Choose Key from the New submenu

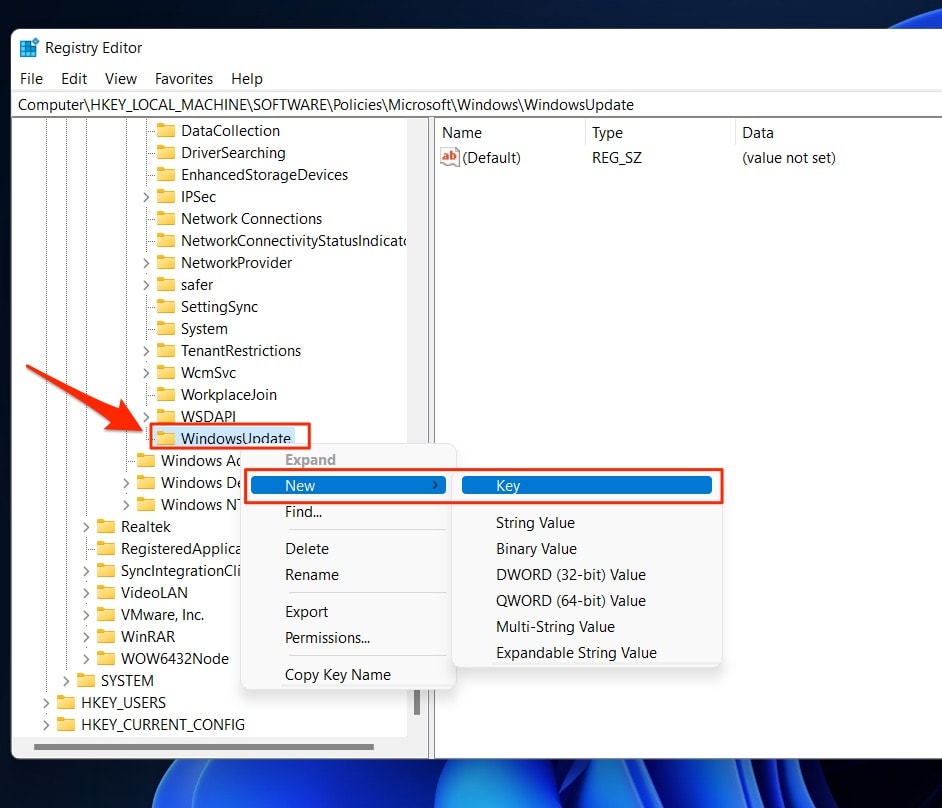[508, 485]
